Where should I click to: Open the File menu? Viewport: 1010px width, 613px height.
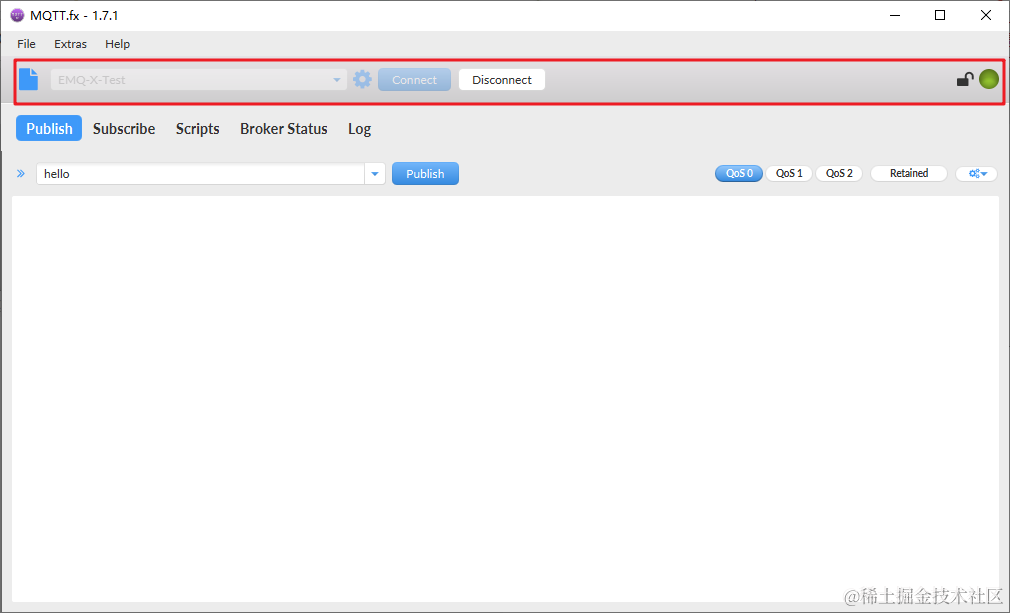[26, 44]
